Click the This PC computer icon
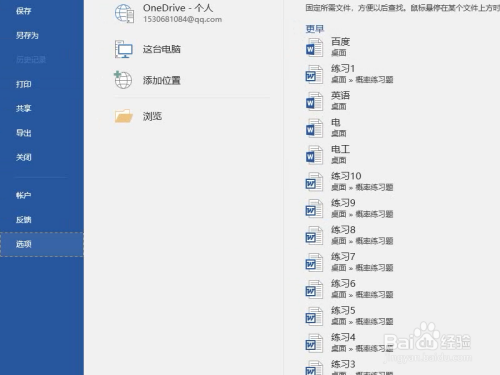The image size is (500, 375). (x=124, y=49)
